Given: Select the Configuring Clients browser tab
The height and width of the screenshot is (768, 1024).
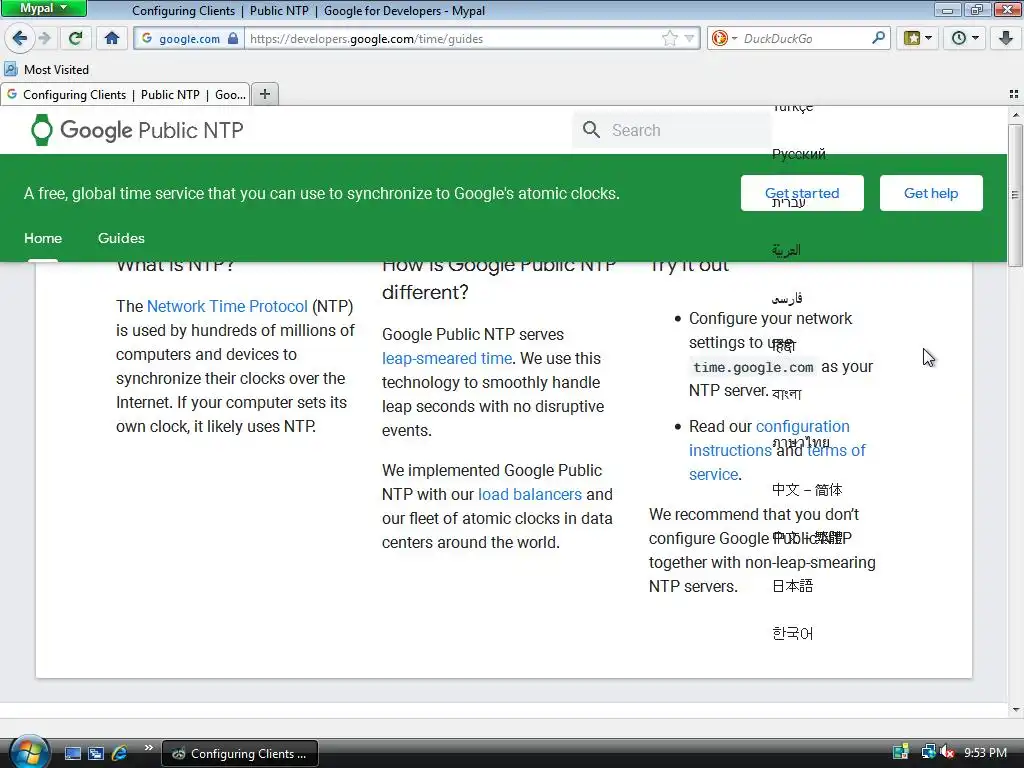Looking at the screenshot, I should click(125, 95).
